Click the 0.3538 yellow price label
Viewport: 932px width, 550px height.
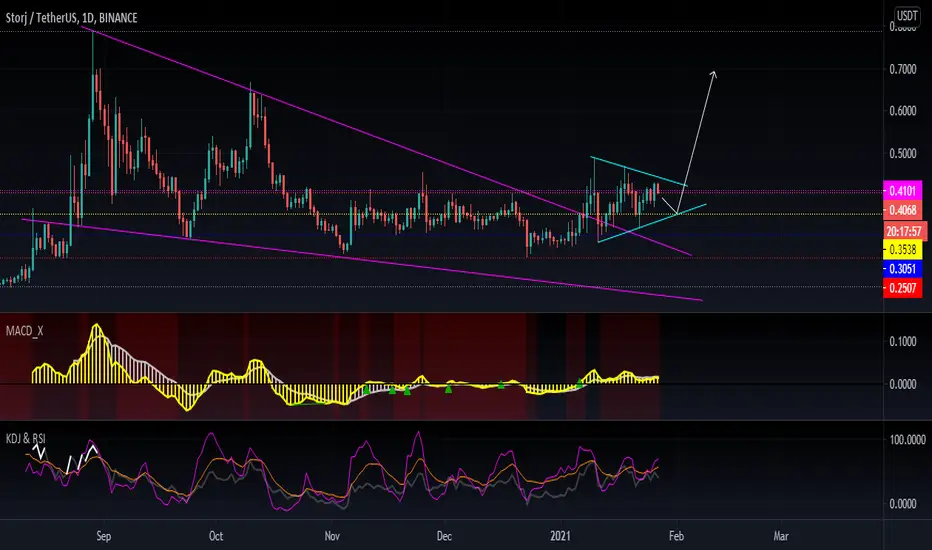click(903, 250)
